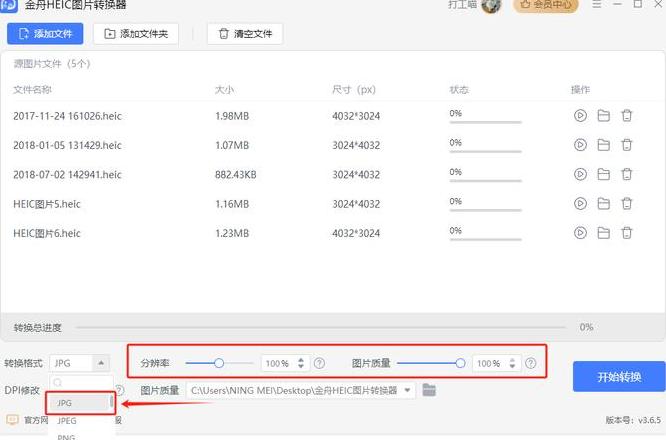
Task: Click the 尺寸 (px) column header
Action: click(354, 90)
